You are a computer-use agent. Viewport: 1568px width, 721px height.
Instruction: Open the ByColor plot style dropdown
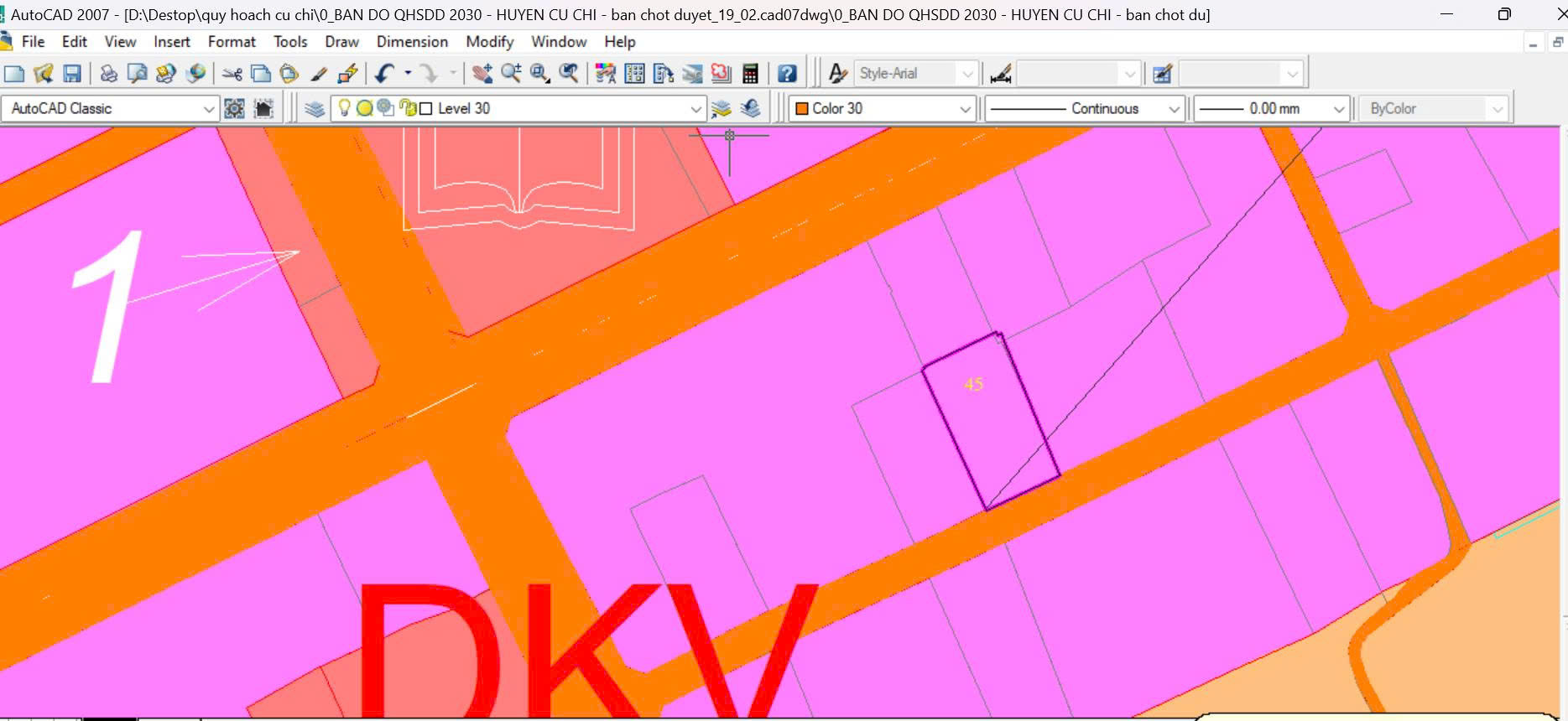coord(1498,108)
